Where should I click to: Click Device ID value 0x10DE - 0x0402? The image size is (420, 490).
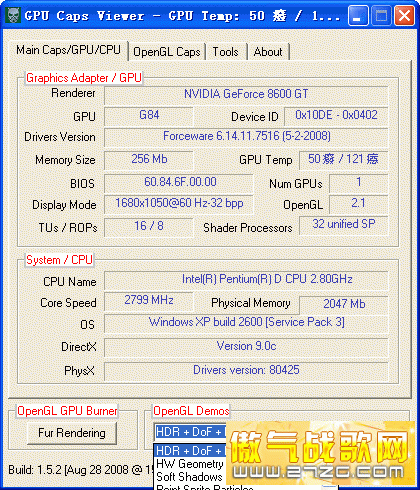(x=336, y=116)
